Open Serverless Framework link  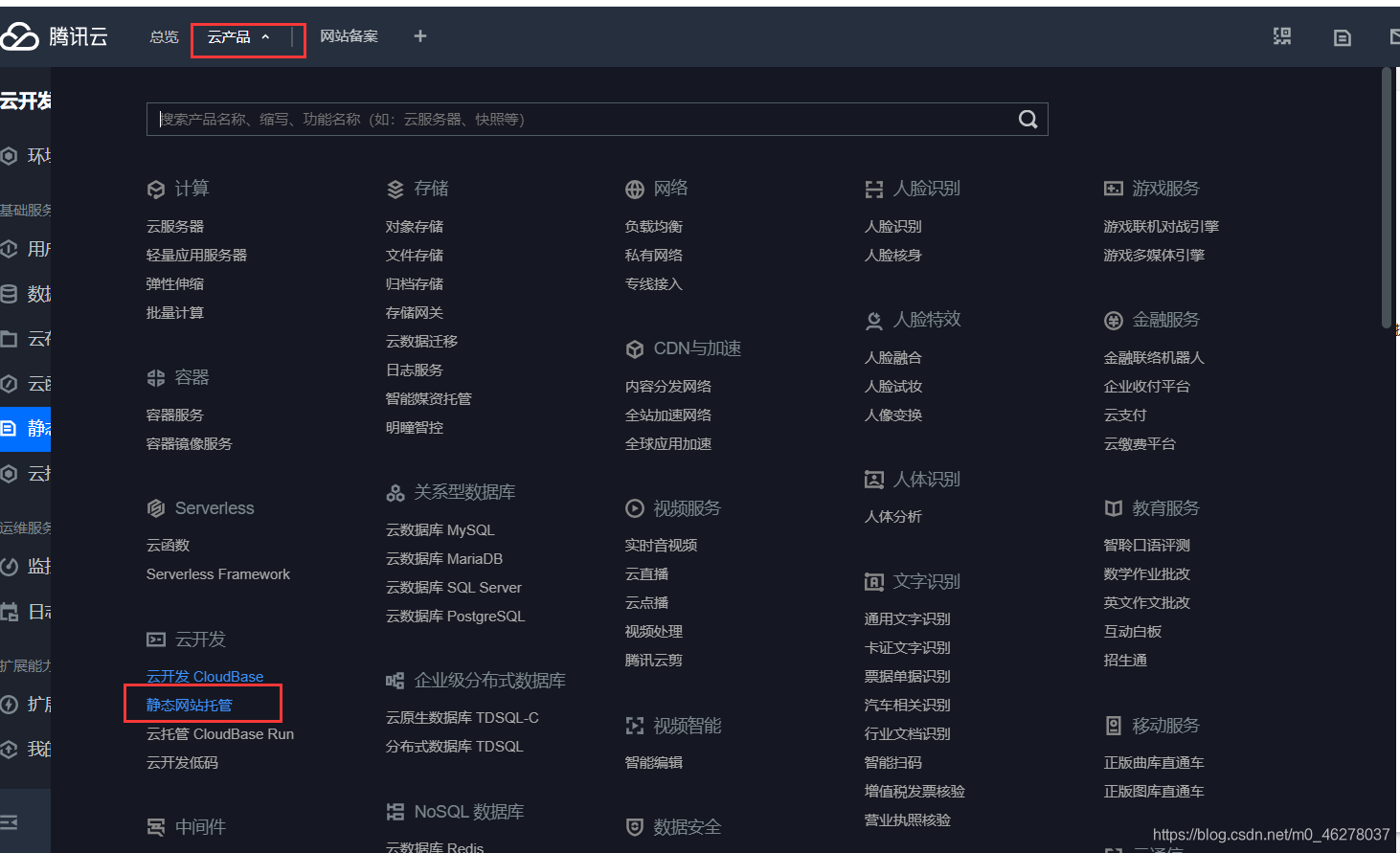[x=218, y=574]
